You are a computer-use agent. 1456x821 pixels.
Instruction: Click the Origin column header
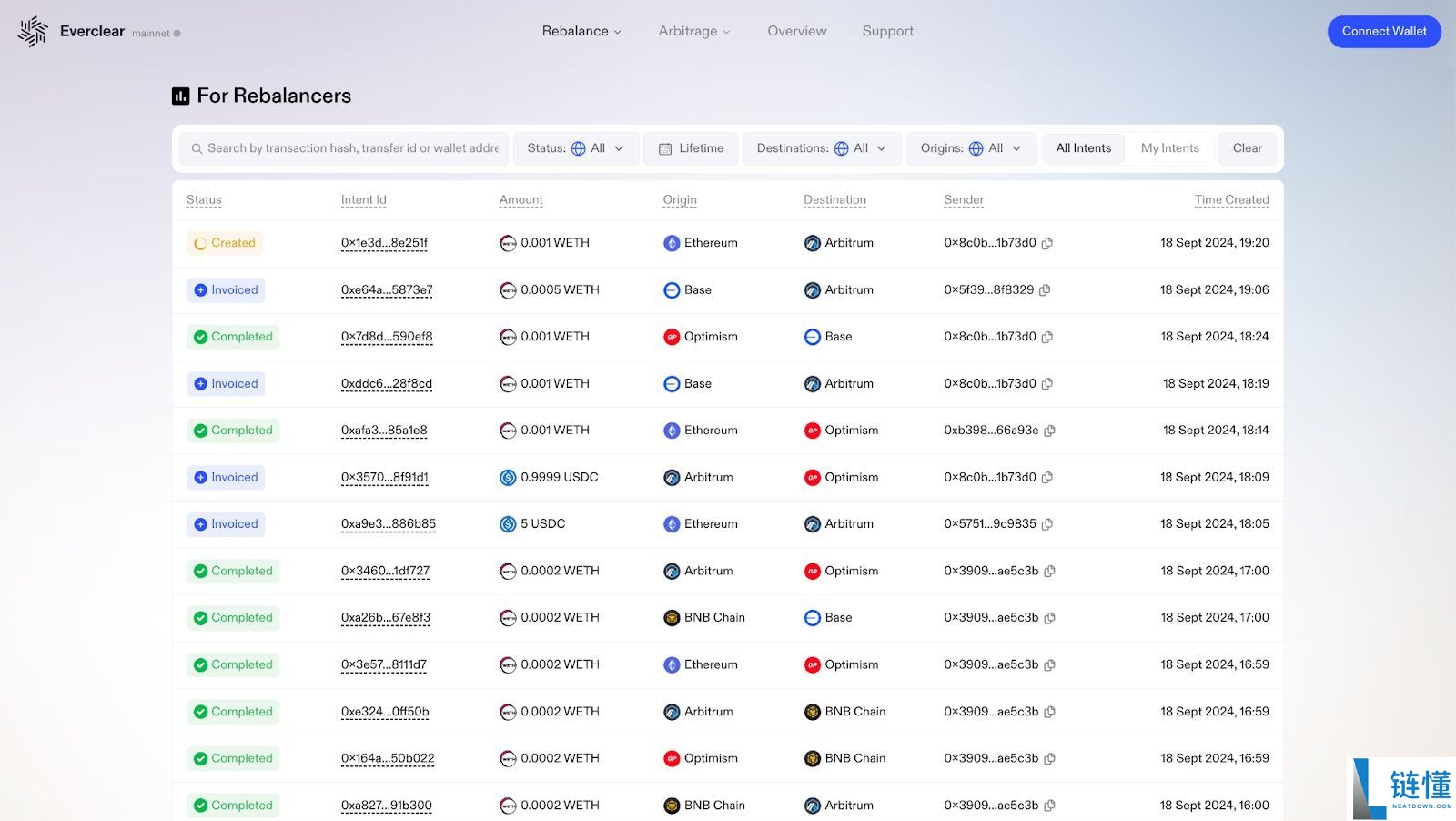[680, 200]
